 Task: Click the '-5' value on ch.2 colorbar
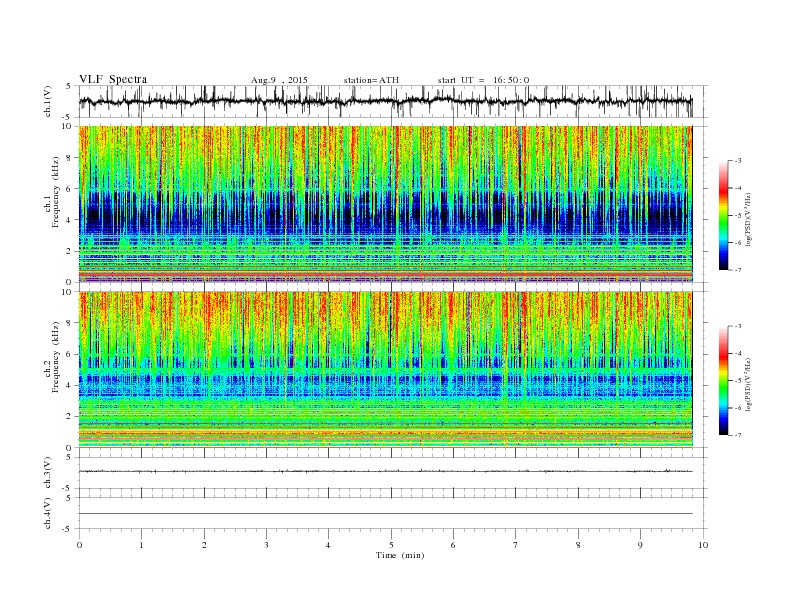738,381
